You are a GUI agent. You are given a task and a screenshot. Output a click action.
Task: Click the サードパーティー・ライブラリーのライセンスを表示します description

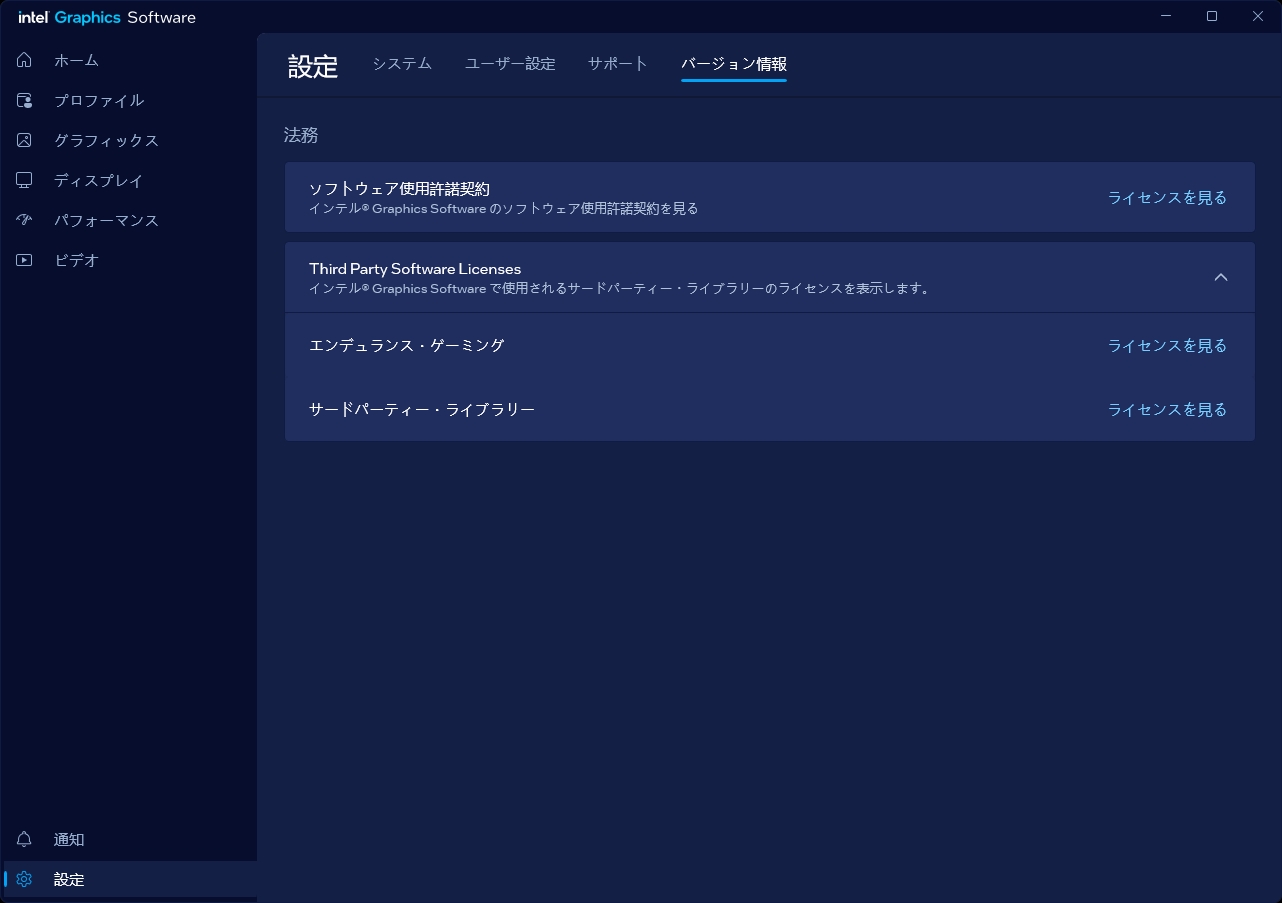621,289
